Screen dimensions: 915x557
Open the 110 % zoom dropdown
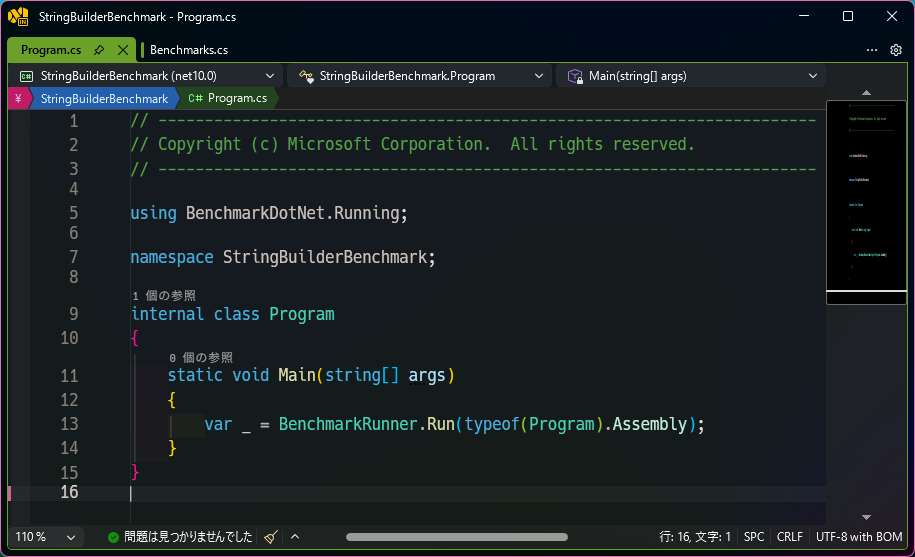pyautogui.click(x=46, y=537)
